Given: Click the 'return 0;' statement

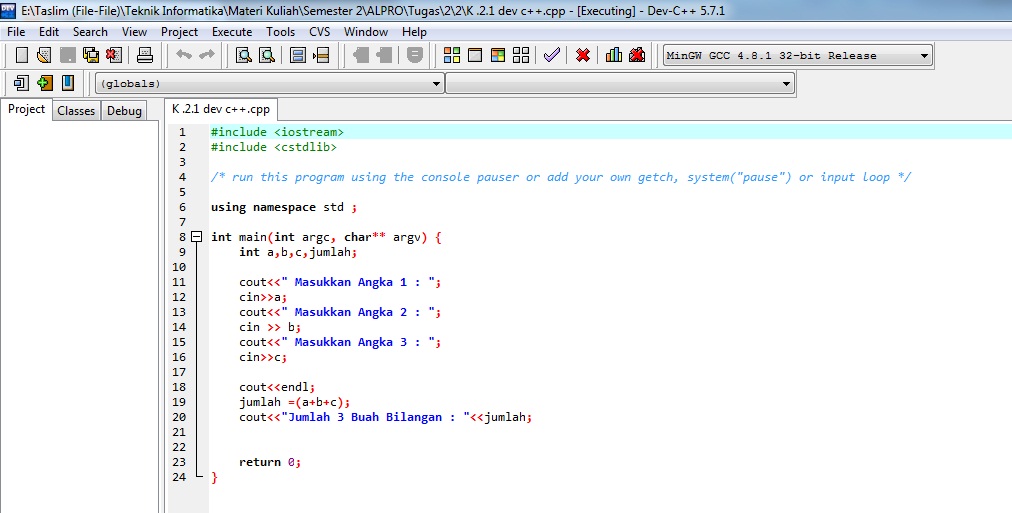Looking at the screenshot, I should pyautogui.click(x=270, y=462).
